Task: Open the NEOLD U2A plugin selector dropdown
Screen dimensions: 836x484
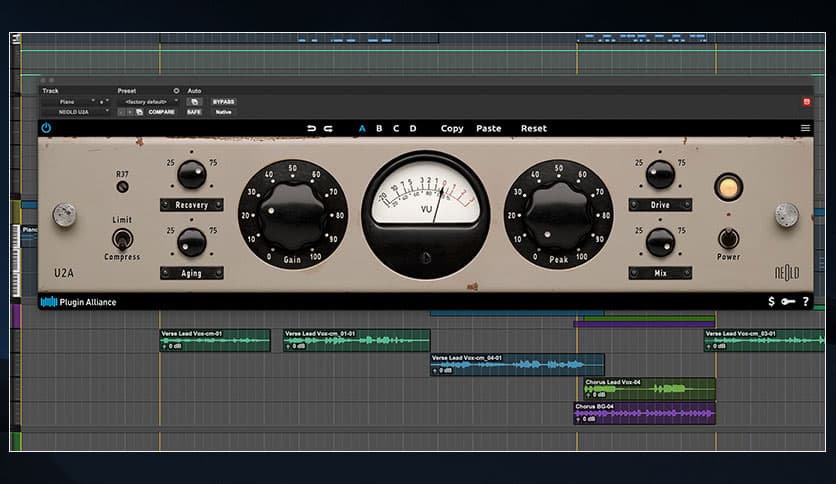Action: pyautogui.click(x=76, y=112)
